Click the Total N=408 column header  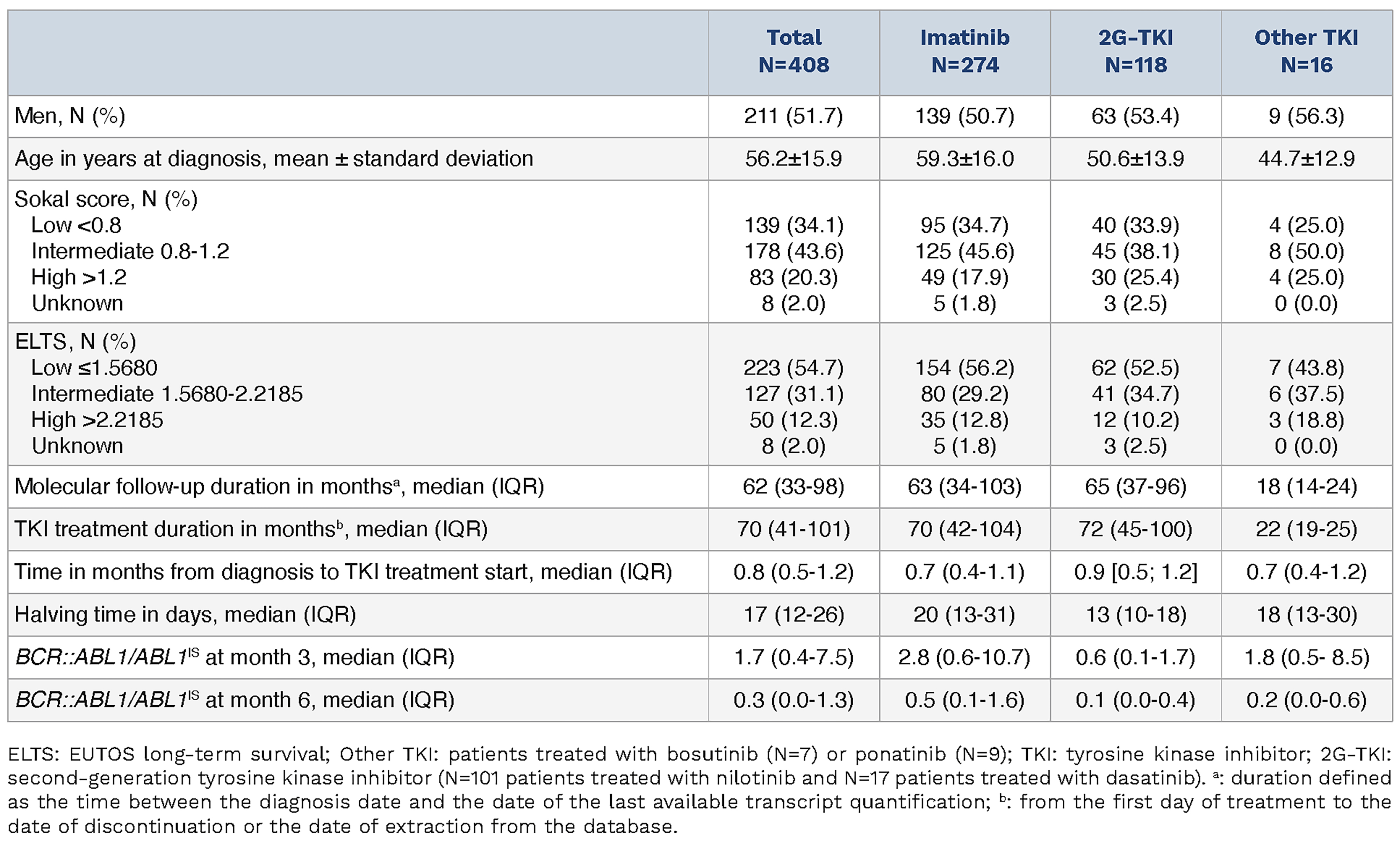tap(794, 51)
